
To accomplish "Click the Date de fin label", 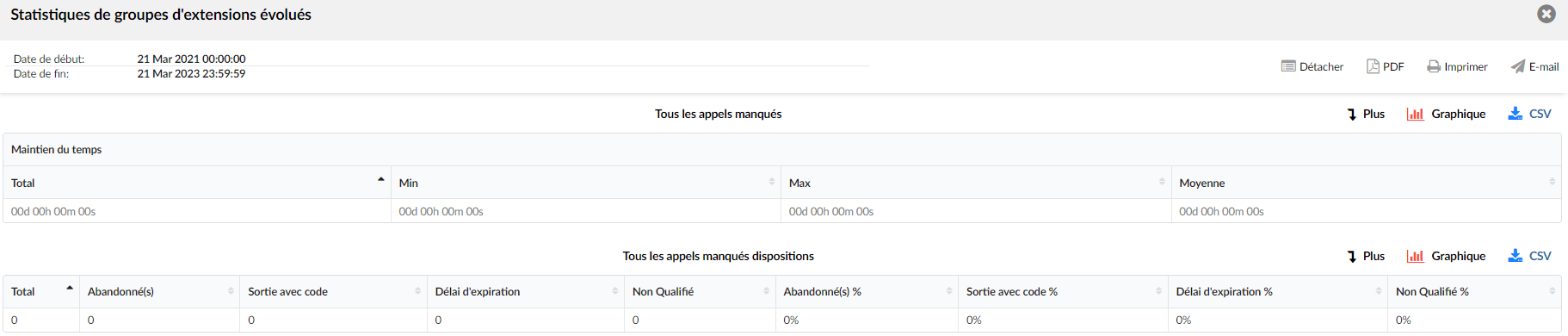I will click(41, 73).
